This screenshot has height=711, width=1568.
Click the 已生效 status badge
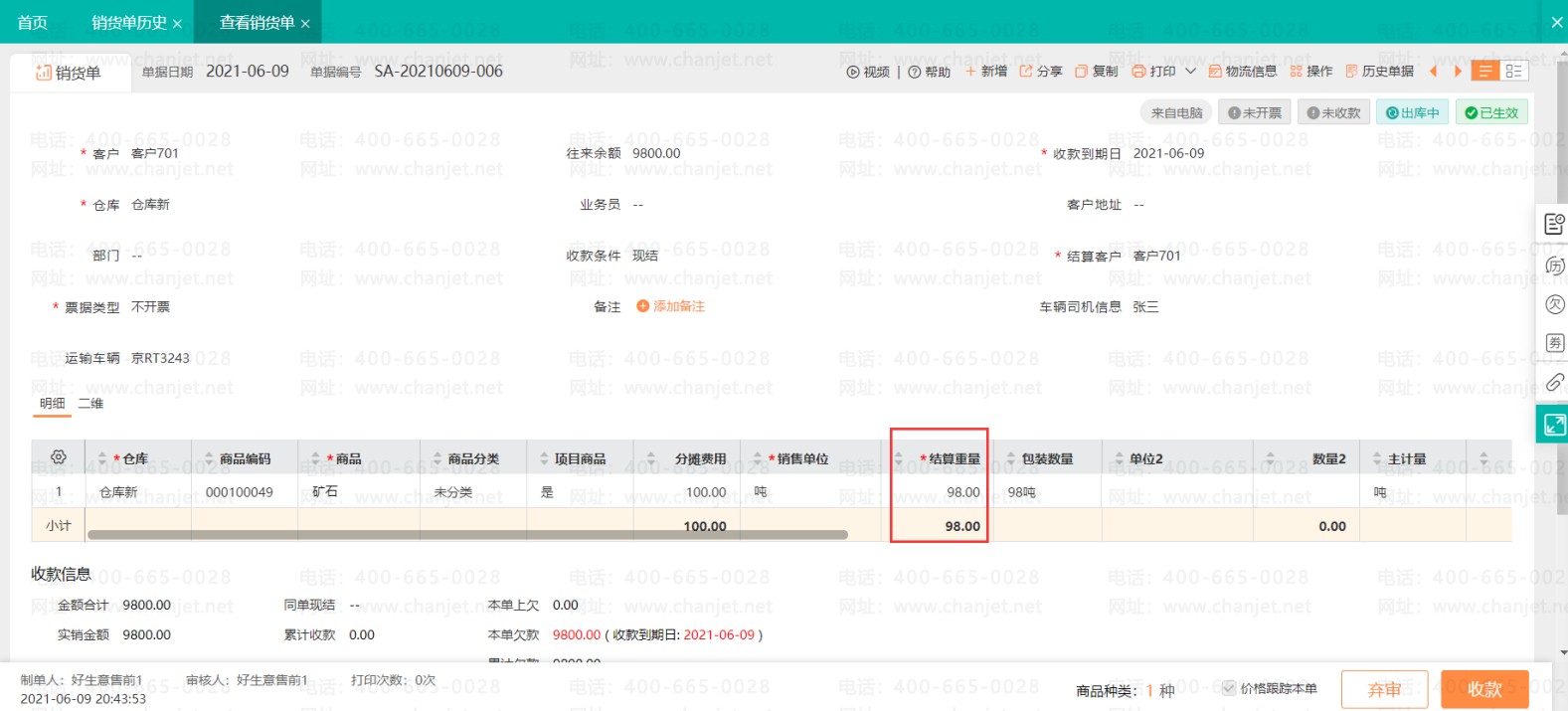(1491, 112)
